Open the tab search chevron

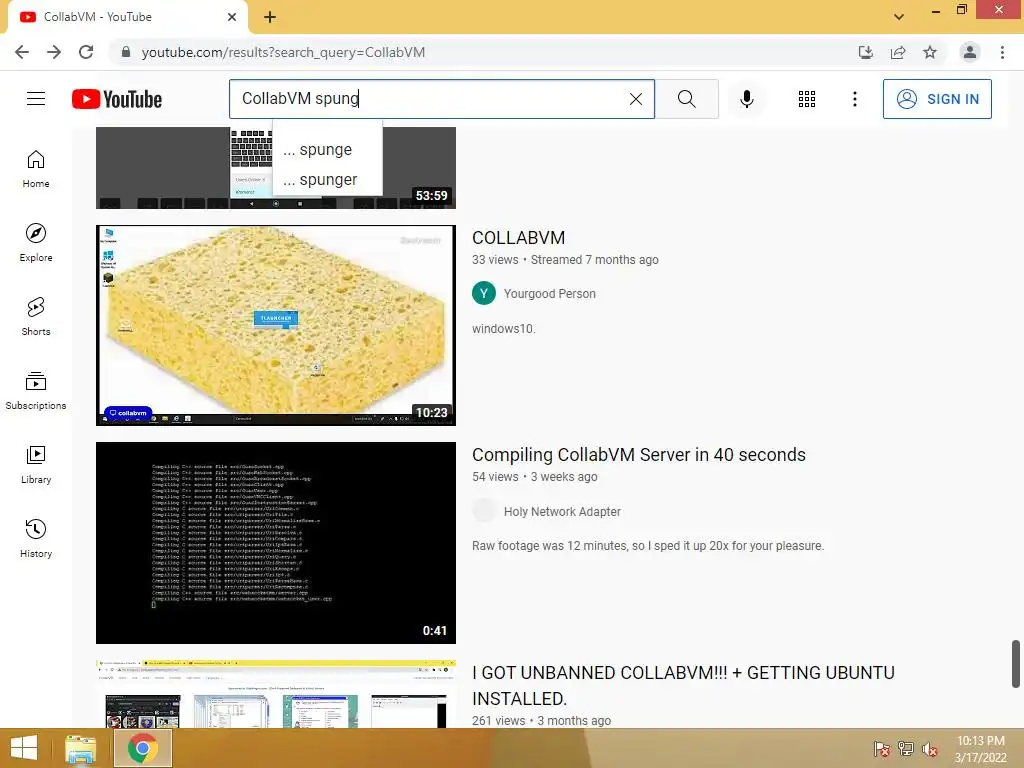click(x=899, y=17)
